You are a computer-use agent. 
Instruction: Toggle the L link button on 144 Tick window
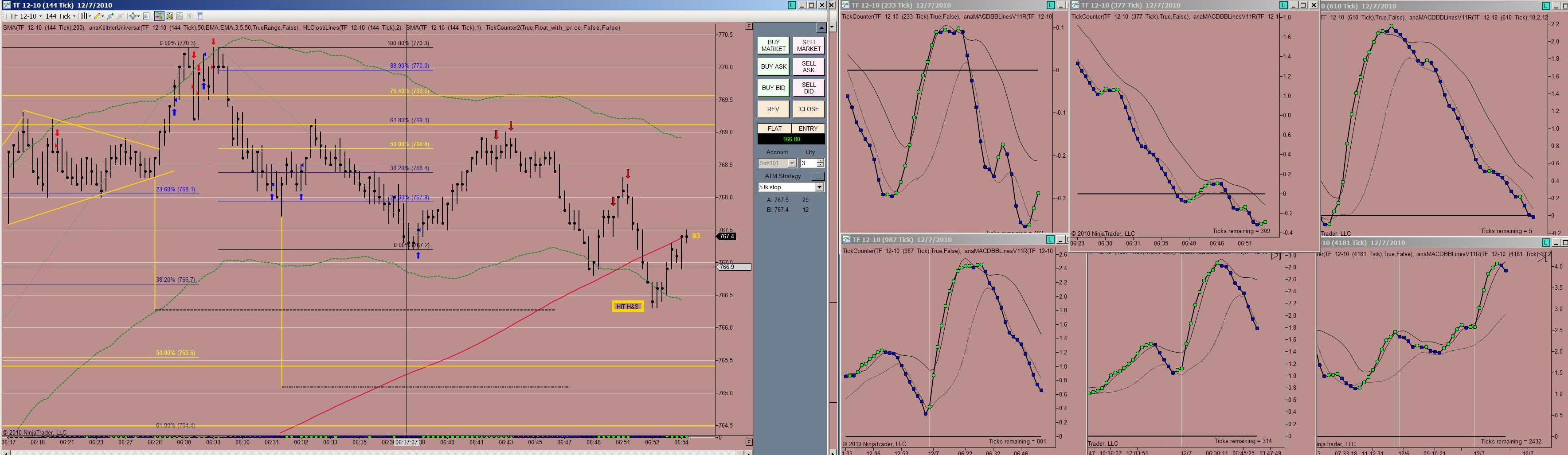pos(791,5)
